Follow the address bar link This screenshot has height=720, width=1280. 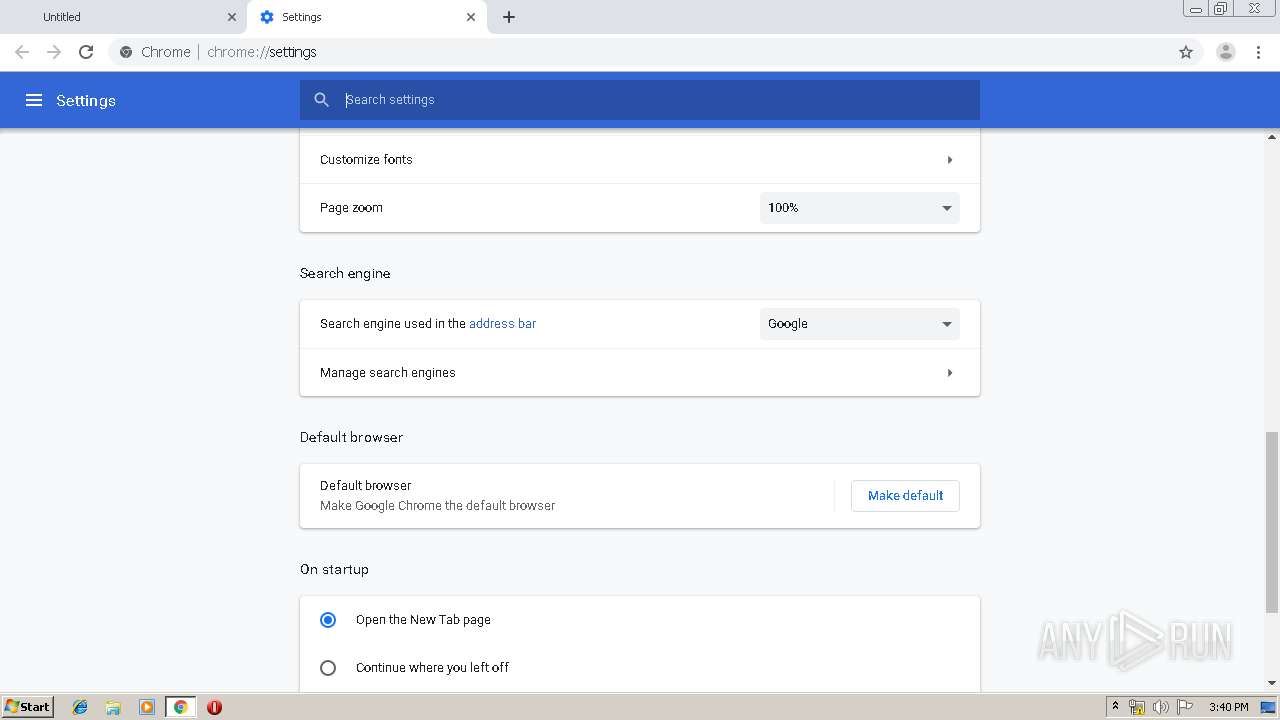click(502, 324)
